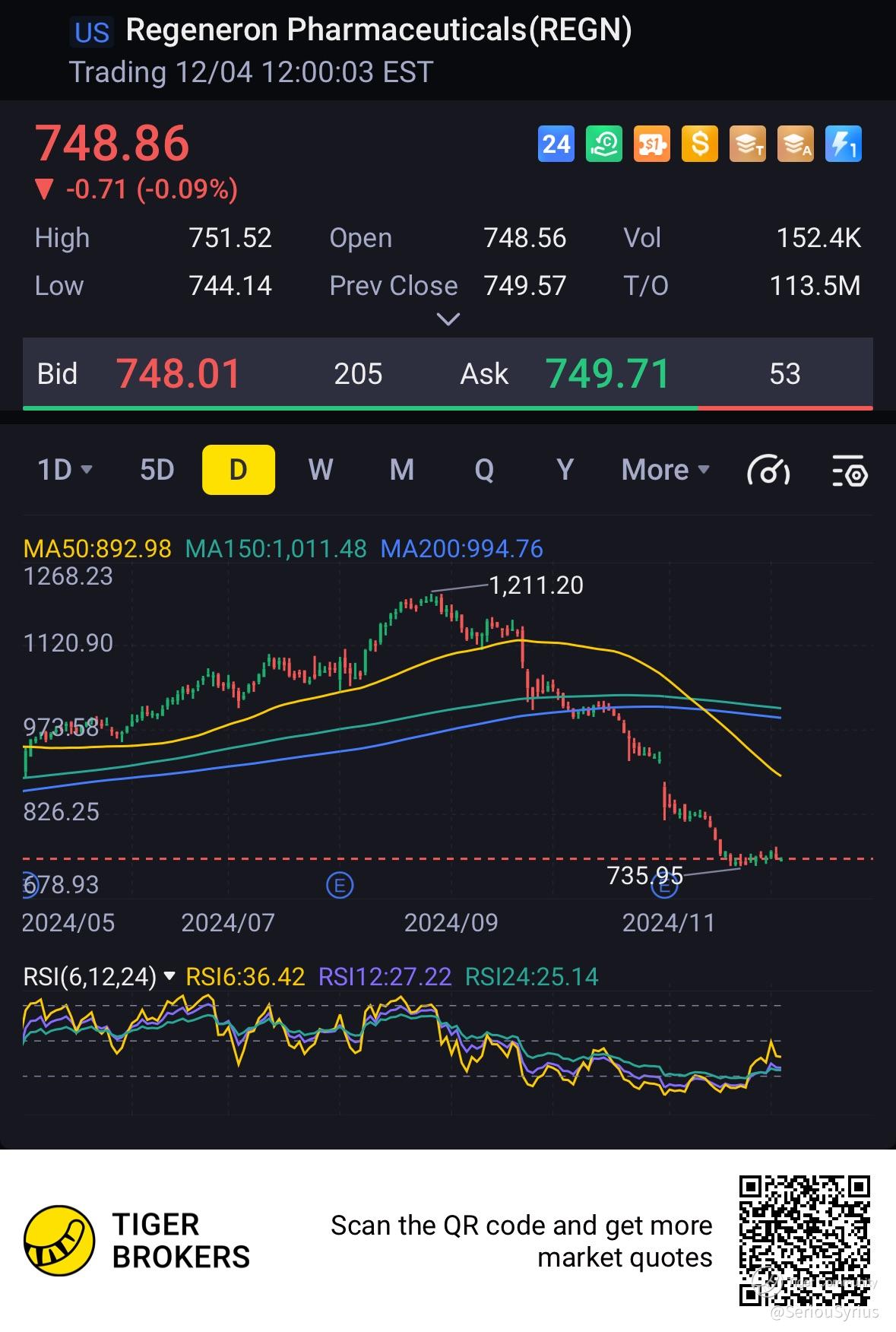
Task: Tap the blue lightning bolt icon
Action: (844, 144)
